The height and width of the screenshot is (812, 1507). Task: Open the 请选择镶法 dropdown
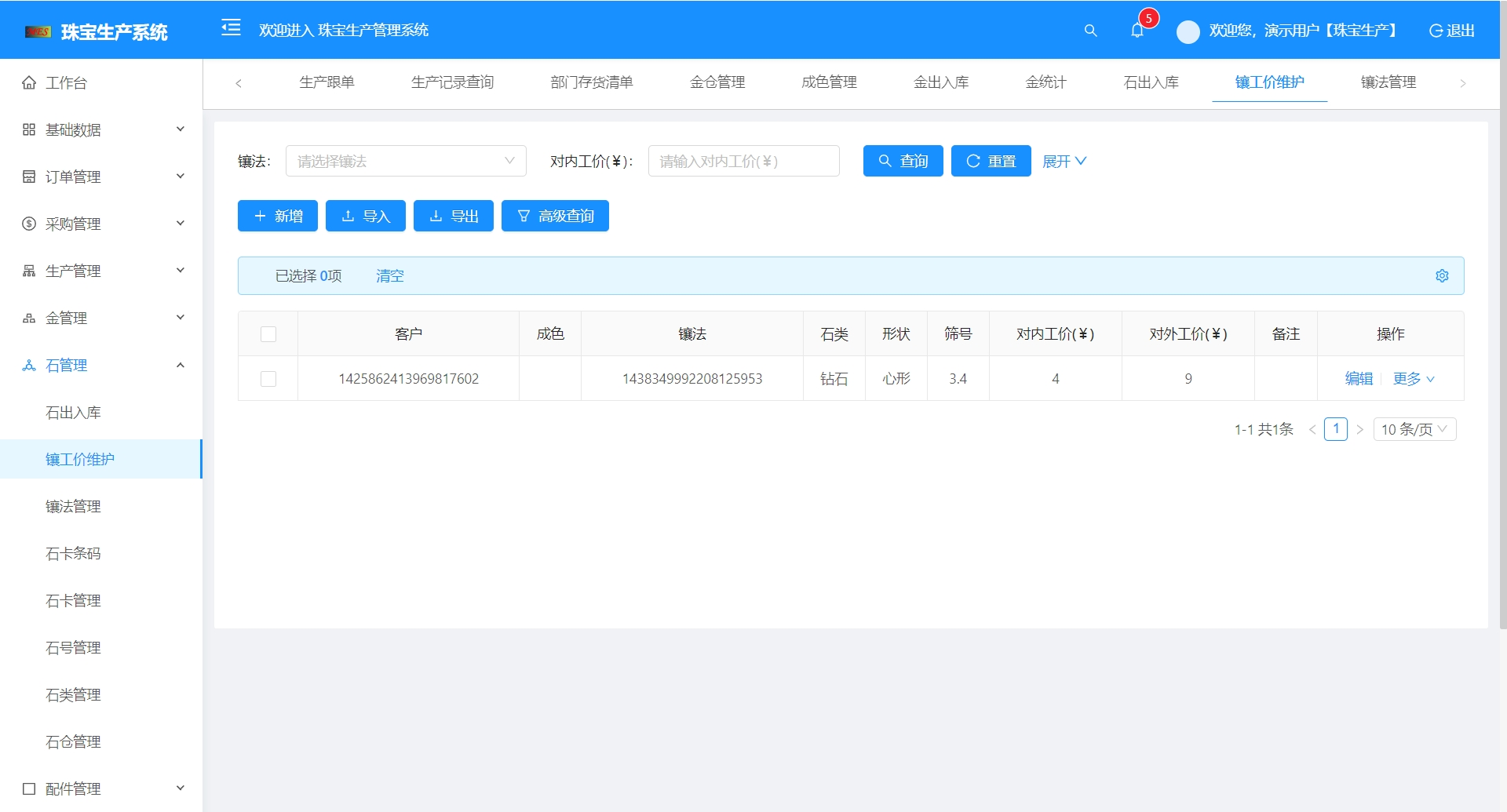point(406,161)
